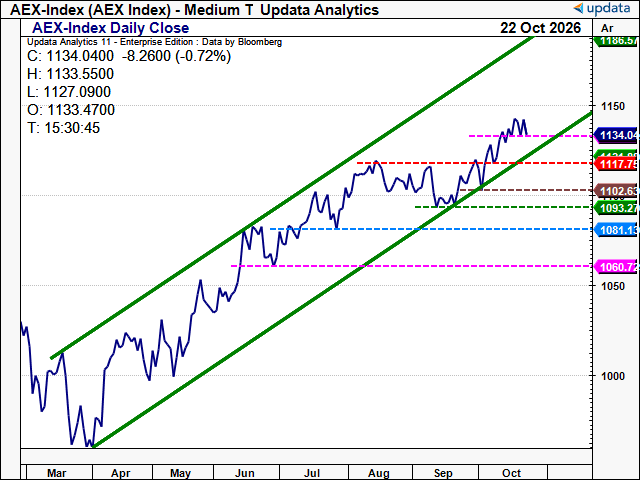
Task: Click the updata logo in the header
Action: pyautogui.click(x=602, y=8)
